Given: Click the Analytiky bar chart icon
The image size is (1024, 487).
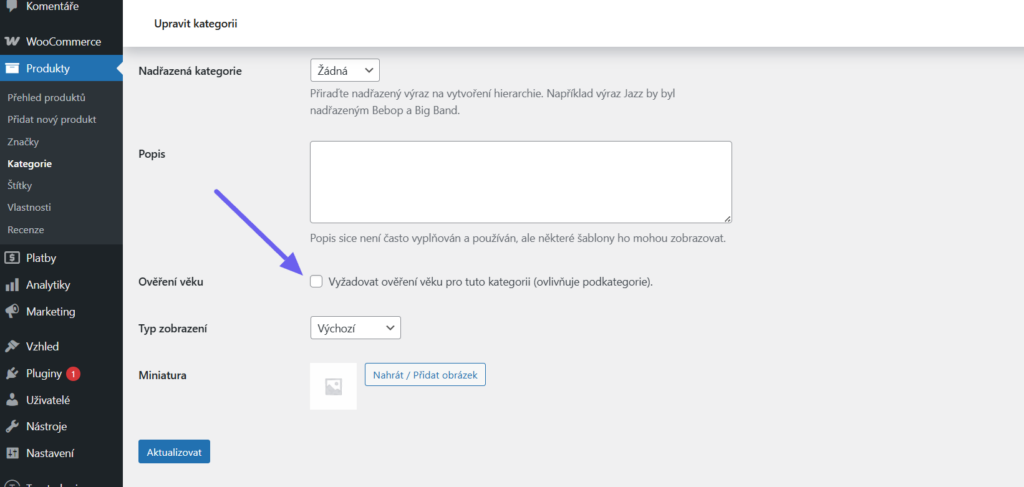Looking at the screenshot, I should (x=12, y=285).
